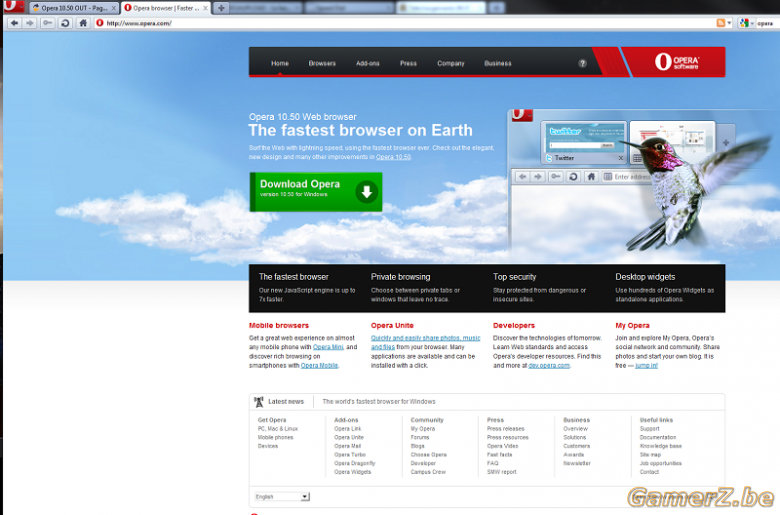The image size is (780, 515).
Task: Open Knowledge base footer link
Action: (x=661, y=446)
